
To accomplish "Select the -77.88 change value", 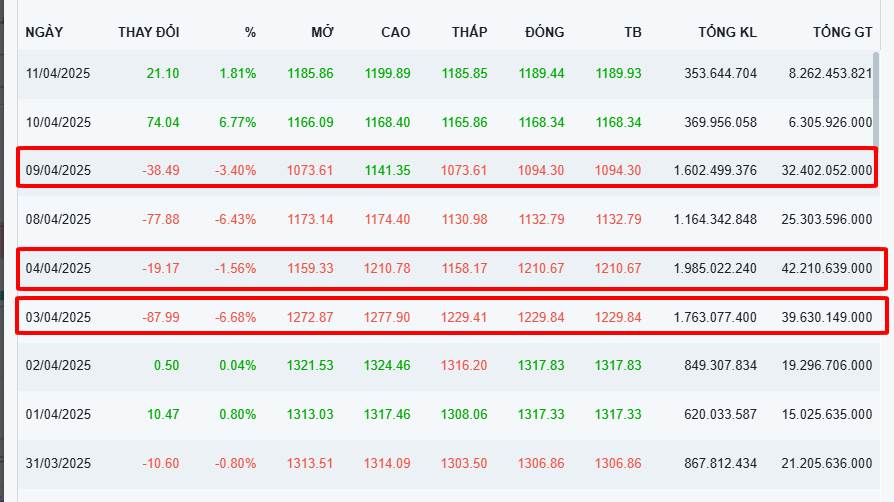I will click(x=160, y=219).
